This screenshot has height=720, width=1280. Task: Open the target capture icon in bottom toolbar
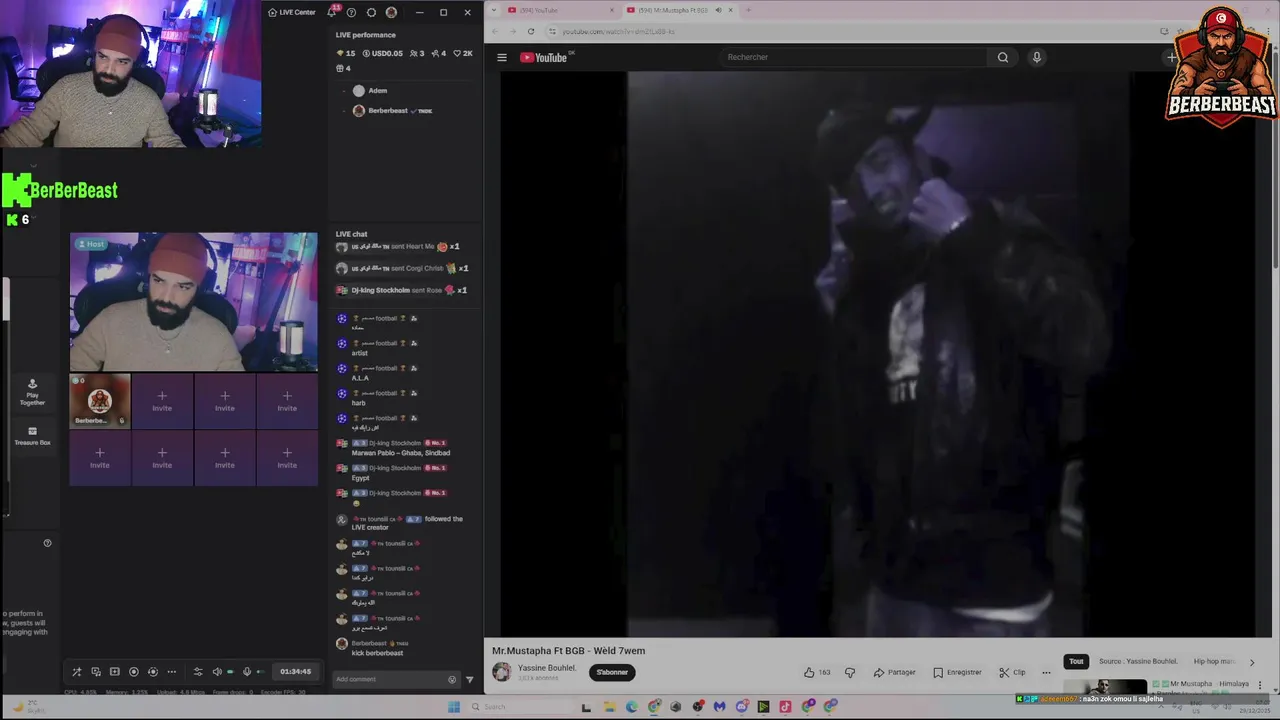(152, 672)
